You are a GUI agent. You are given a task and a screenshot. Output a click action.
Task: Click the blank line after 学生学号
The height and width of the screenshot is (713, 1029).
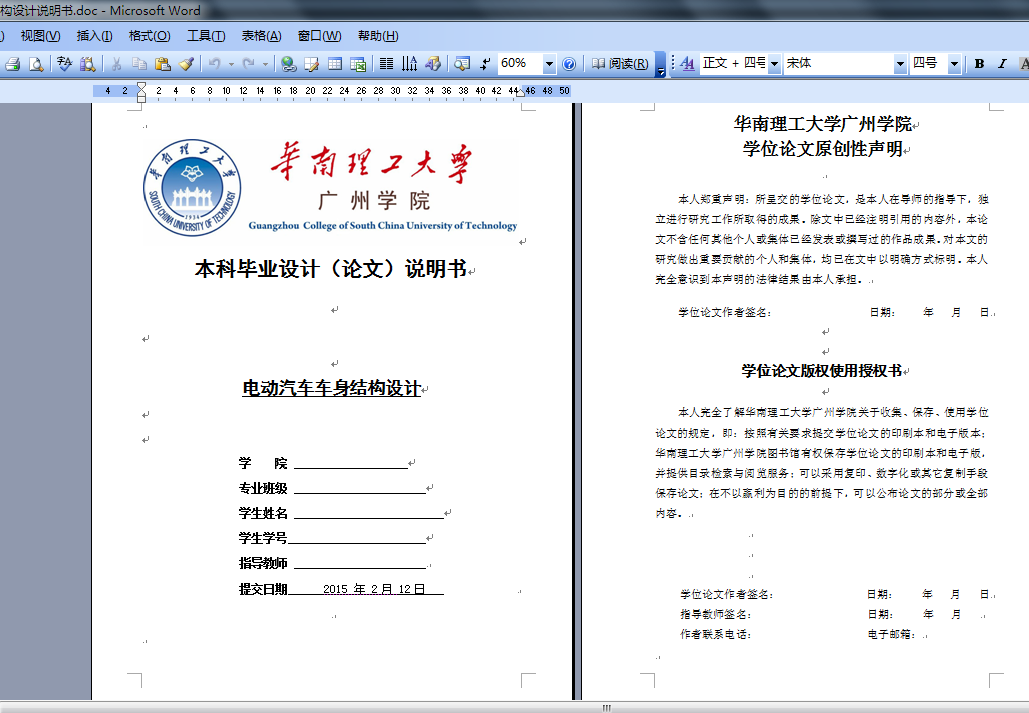click(357, 539)
